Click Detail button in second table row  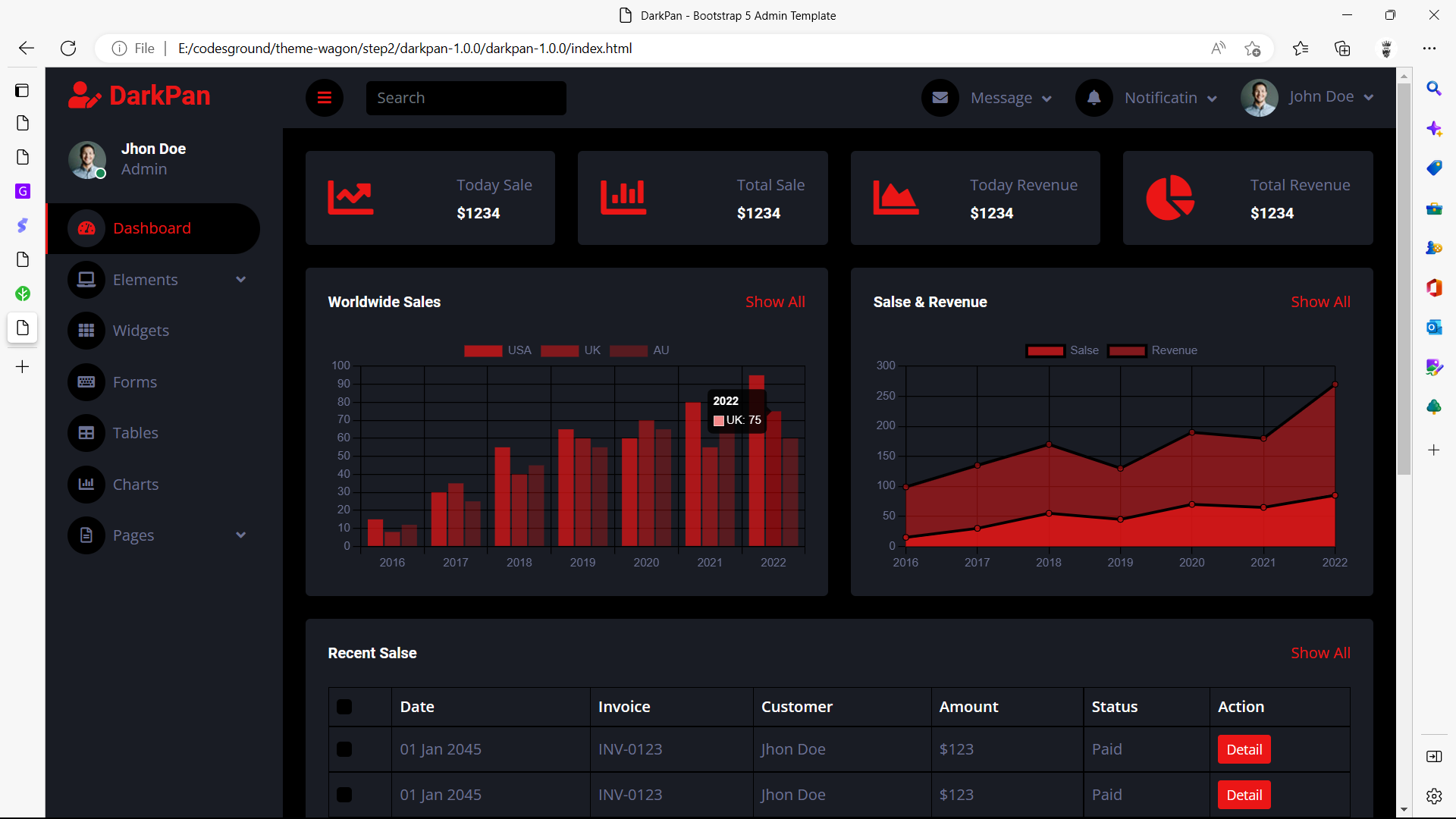[x=1244, y=795]
